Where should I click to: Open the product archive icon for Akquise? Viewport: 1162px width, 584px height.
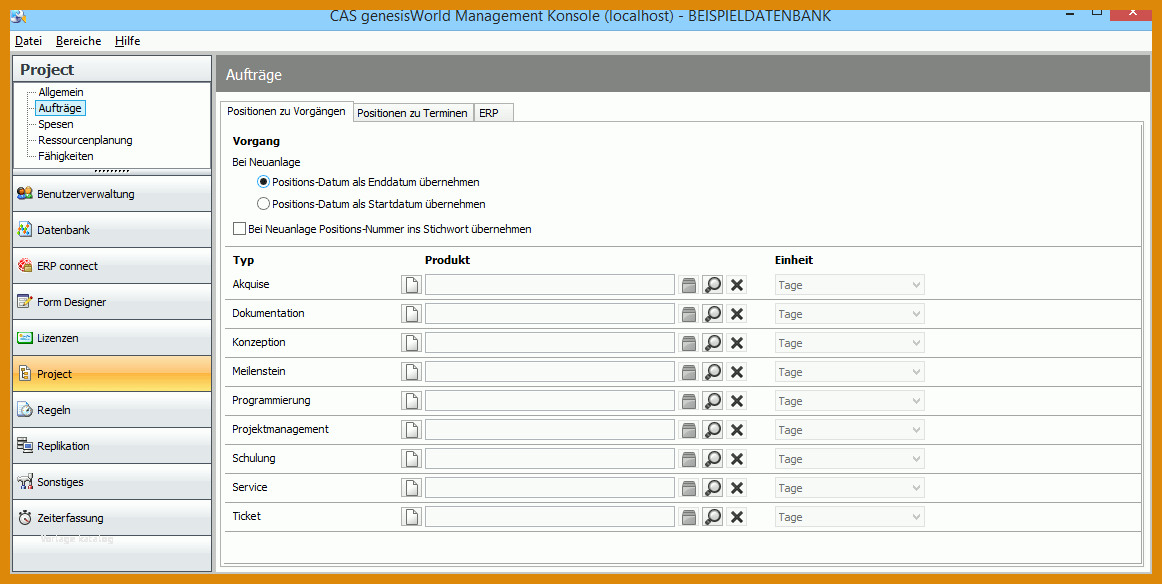689,285
